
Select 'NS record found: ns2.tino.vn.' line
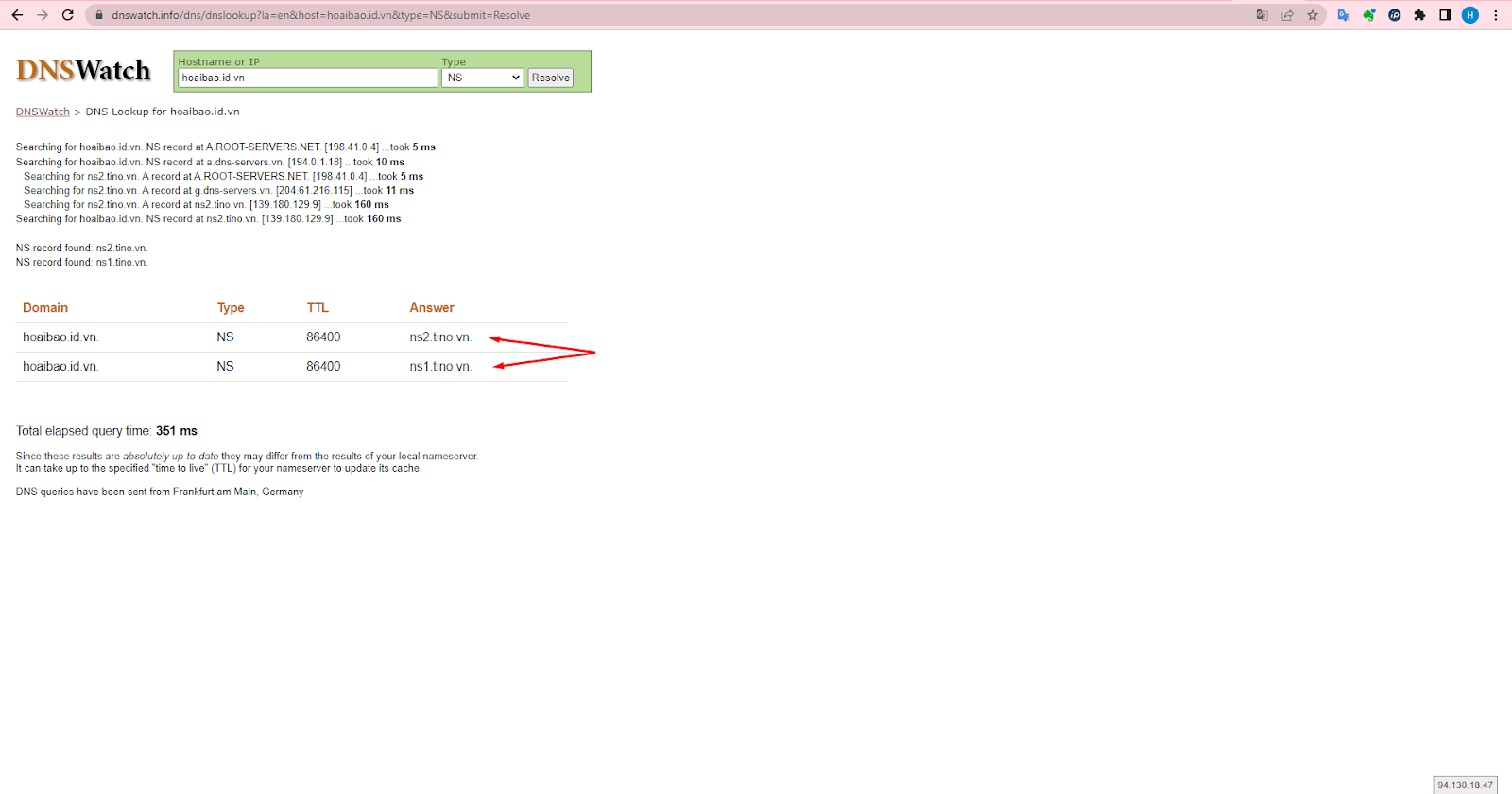pyautogui.click(x=82, y=249)
